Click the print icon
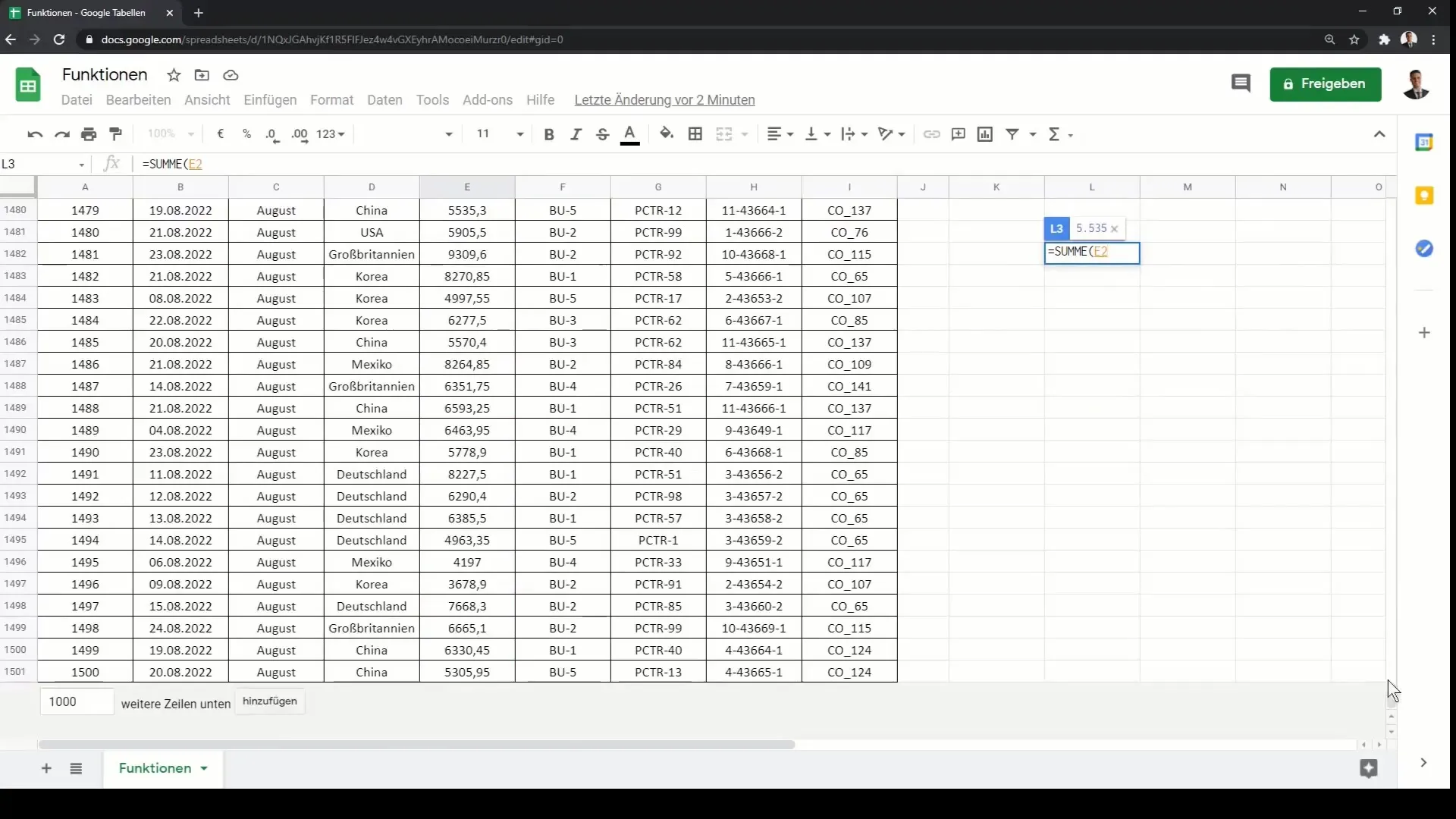 pyautogui.click(x=89, y=134)
